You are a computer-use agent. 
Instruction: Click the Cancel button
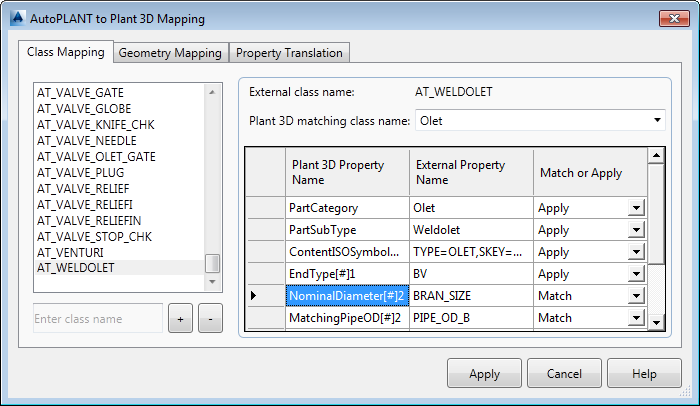click(564, 373)
